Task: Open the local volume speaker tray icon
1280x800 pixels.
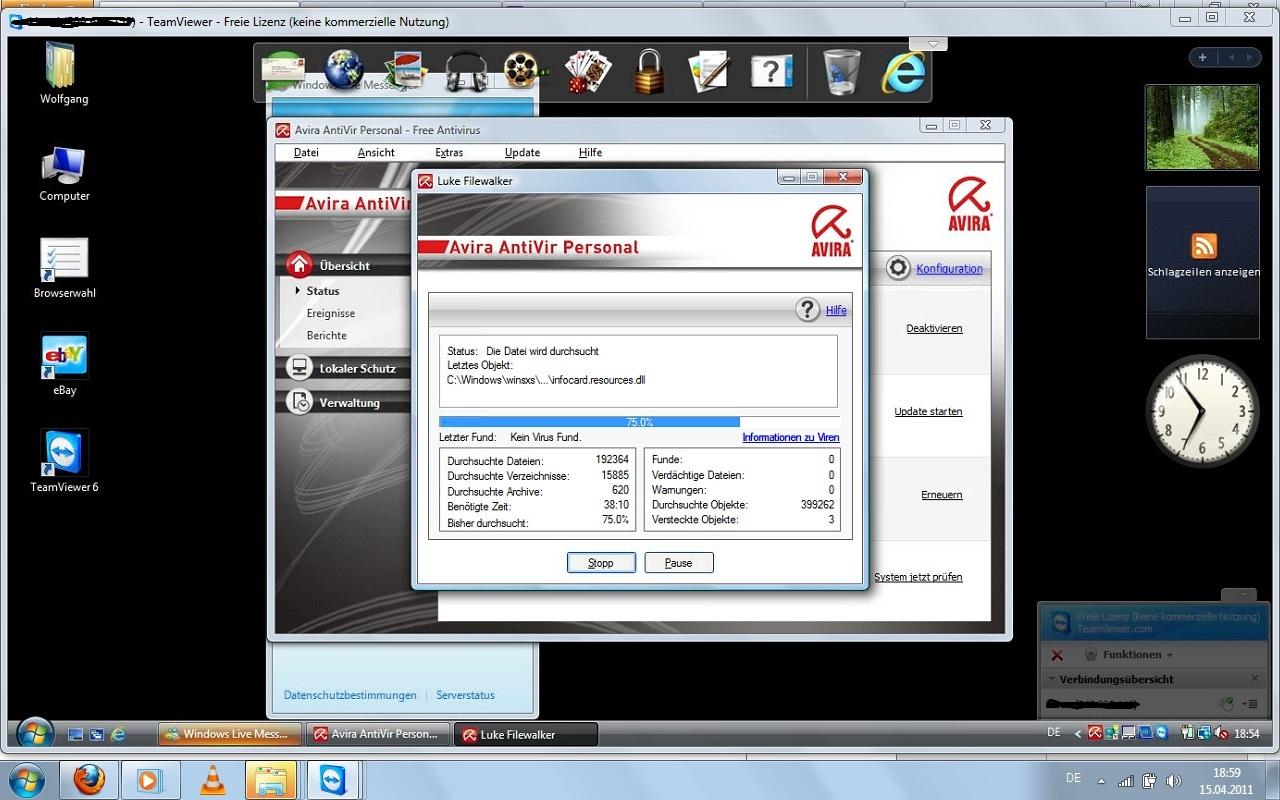Action: pos(1174,781)
